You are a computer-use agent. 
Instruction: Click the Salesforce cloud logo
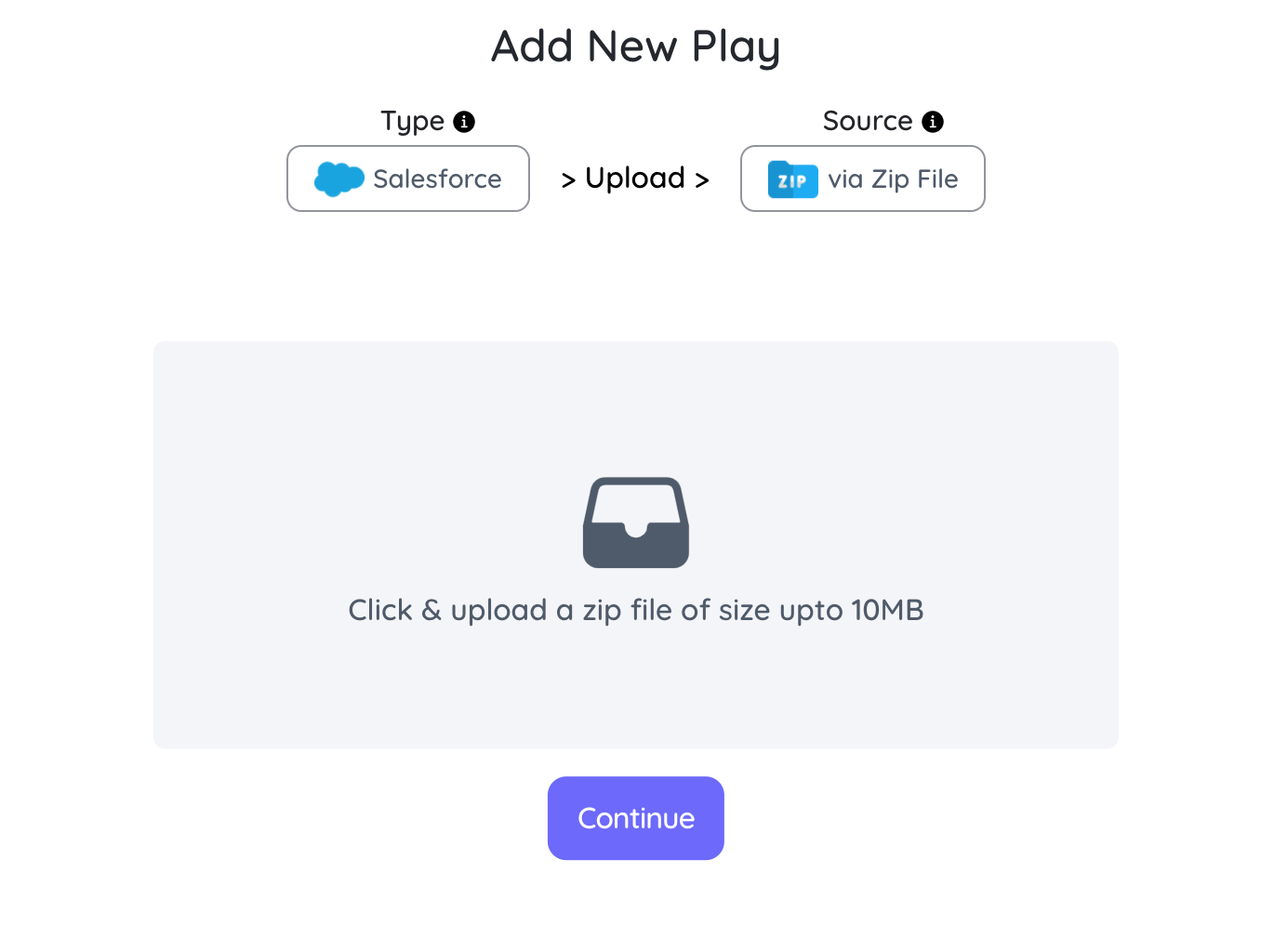338,178
